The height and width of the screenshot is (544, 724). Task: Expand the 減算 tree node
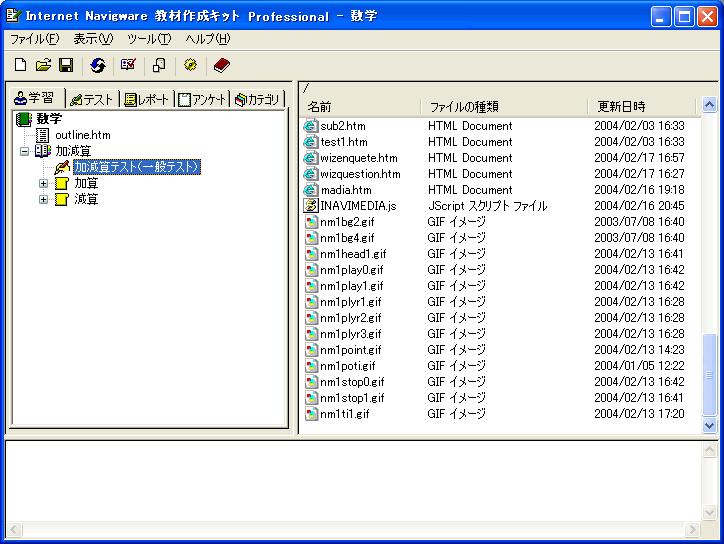click(x=43, y=199)
